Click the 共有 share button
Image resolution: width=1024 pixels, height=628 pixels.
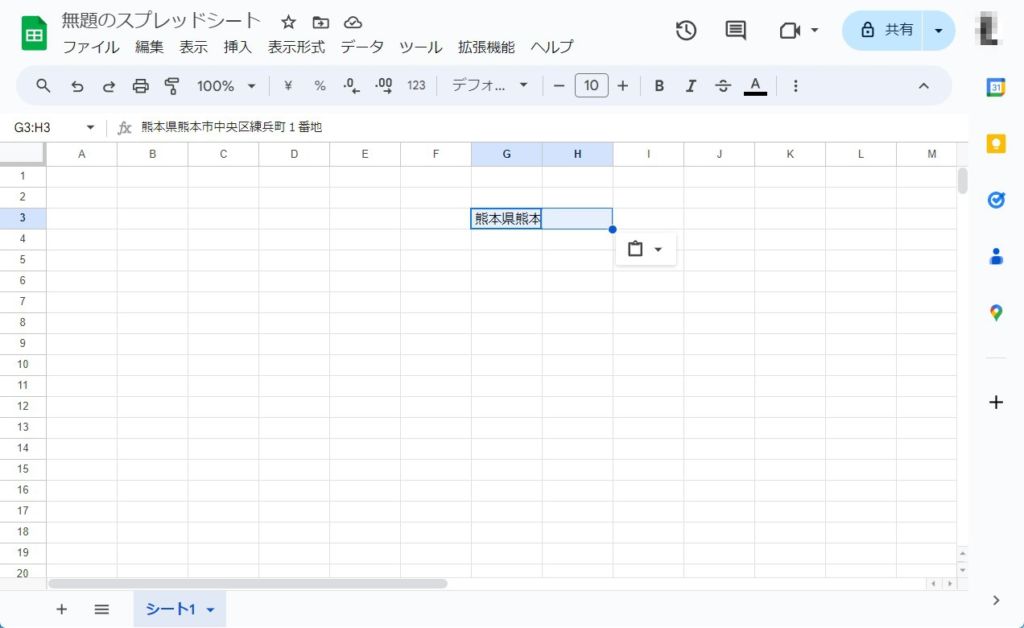884,30
